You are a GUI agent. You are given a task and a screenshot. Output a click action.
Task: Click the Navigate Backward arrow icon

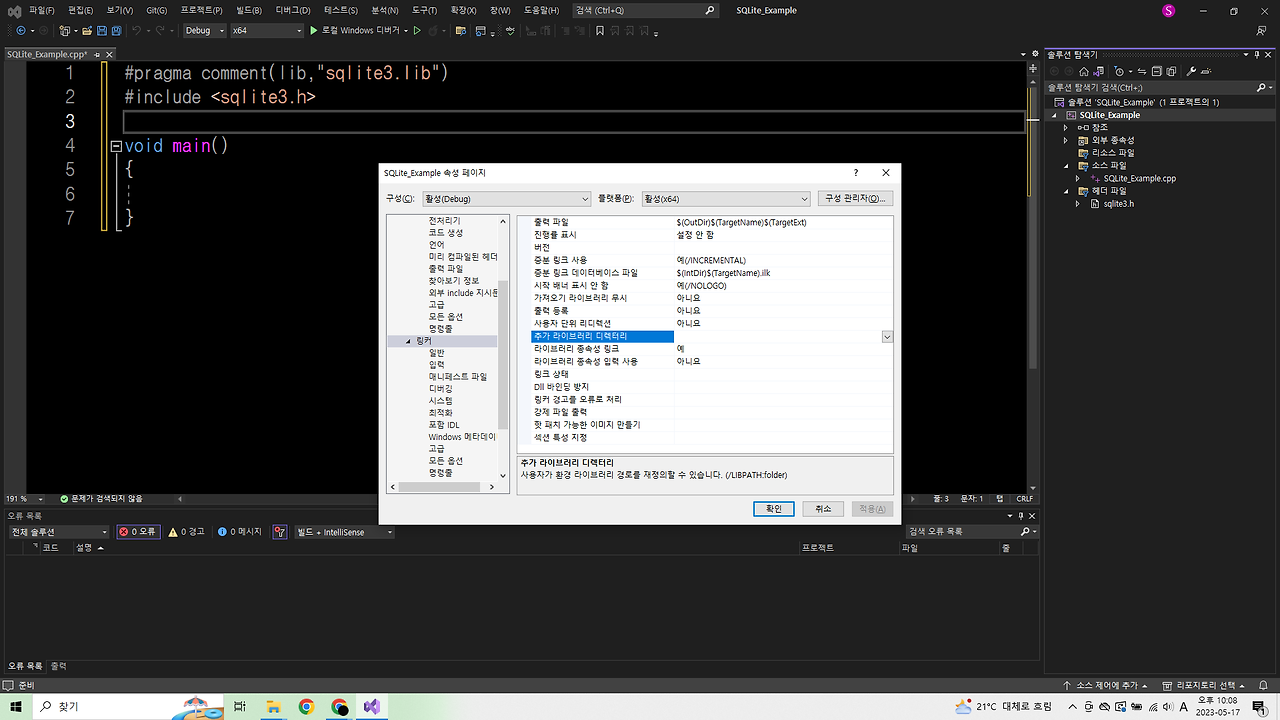[x=21, y=30]
